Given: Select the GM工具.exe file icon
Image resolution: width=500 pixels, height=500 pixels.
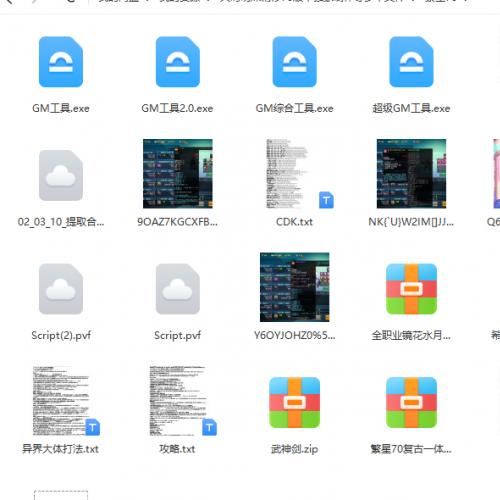Looking at the screenshot, I should pos(61,62).
